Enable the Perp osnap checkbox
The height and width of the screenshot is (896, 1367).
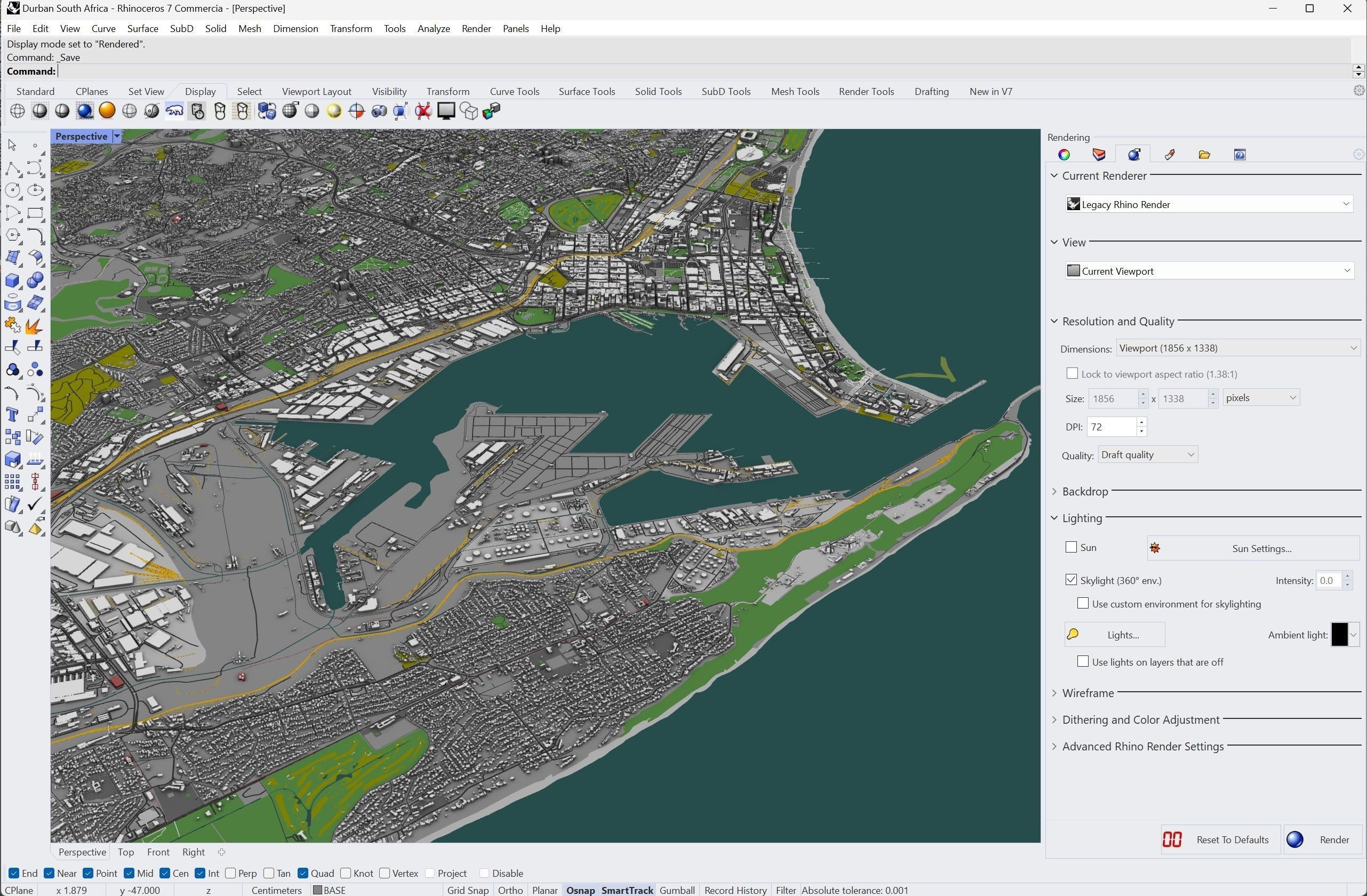pyautogui.click(x=231, y=873)
